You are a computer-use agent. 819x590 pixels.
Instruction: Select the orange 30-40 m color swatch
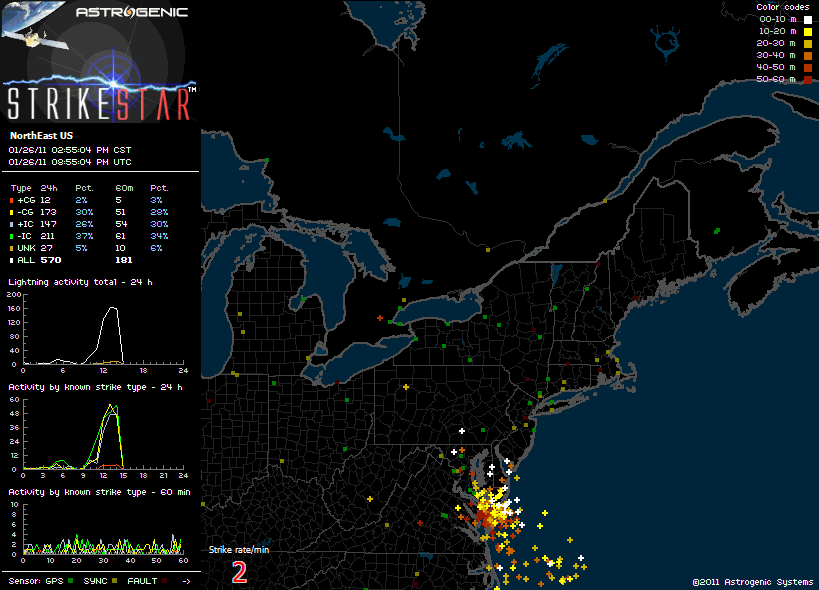click(x=808, y=56)
